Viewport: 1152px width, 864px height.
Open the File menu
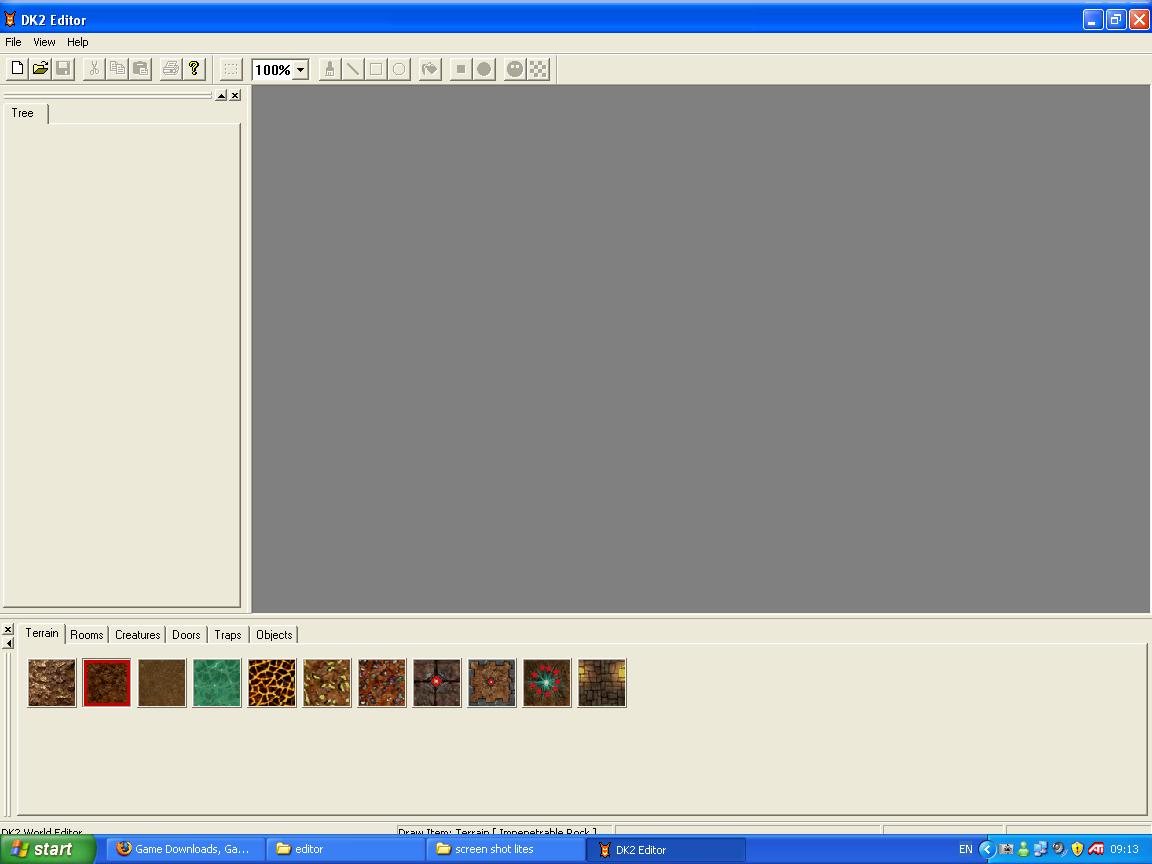[x=13, y=42]
